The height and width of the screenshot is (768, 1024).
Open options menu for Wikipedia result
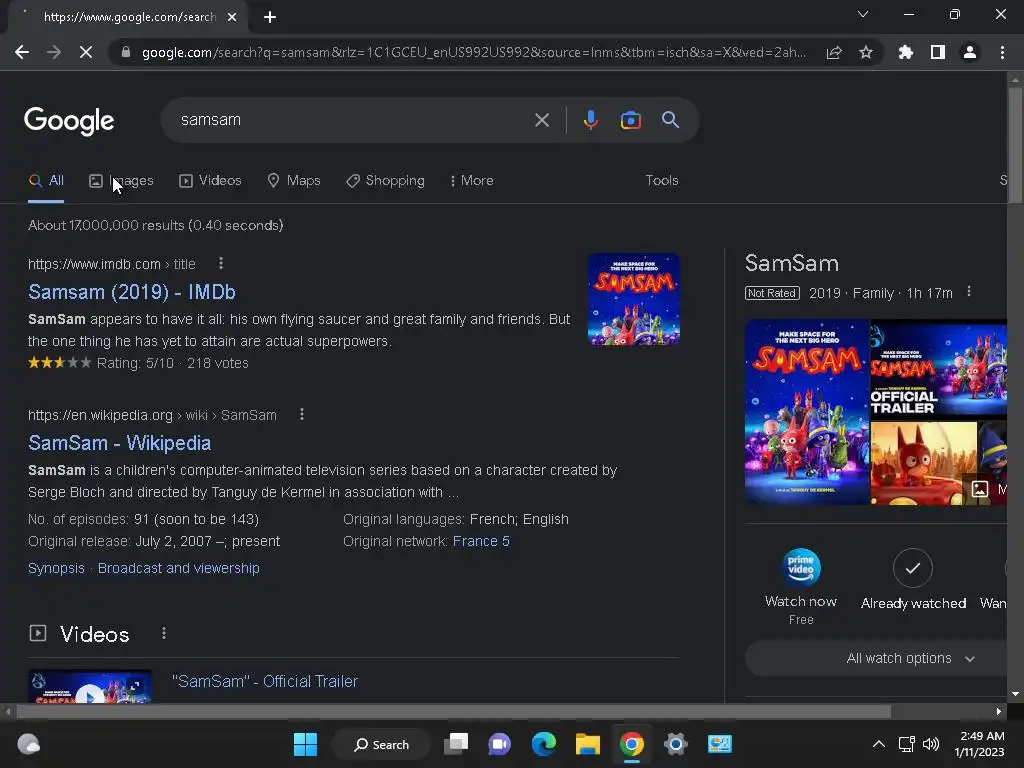[x=302, y=414]
